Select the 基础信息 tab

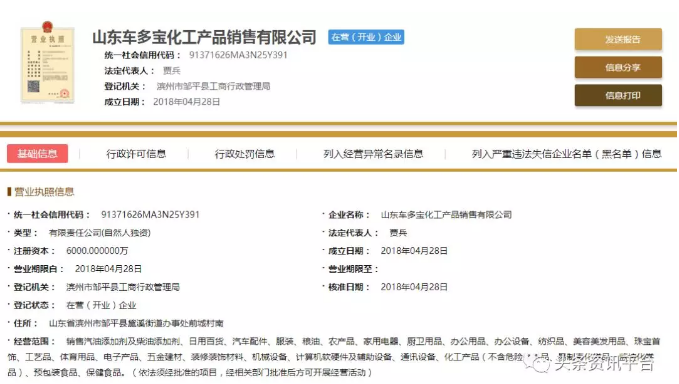(x=37, y=154)
